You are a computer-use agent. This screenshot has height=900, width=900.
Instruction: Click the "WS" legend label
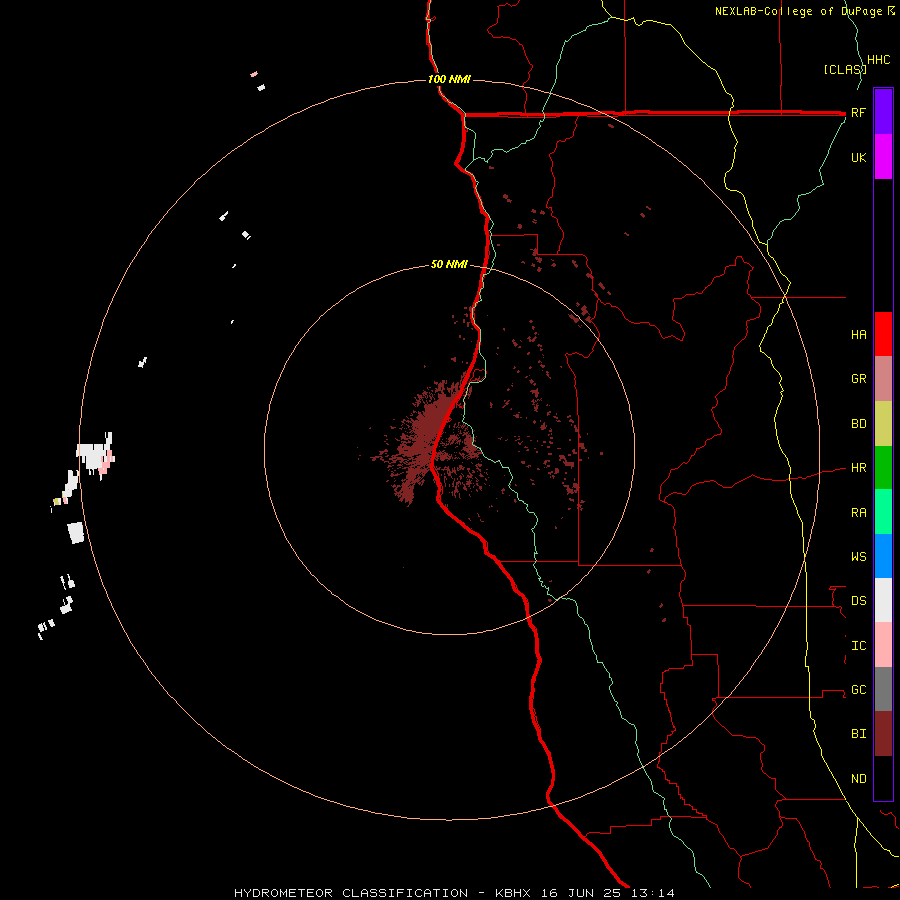(859, 557)
